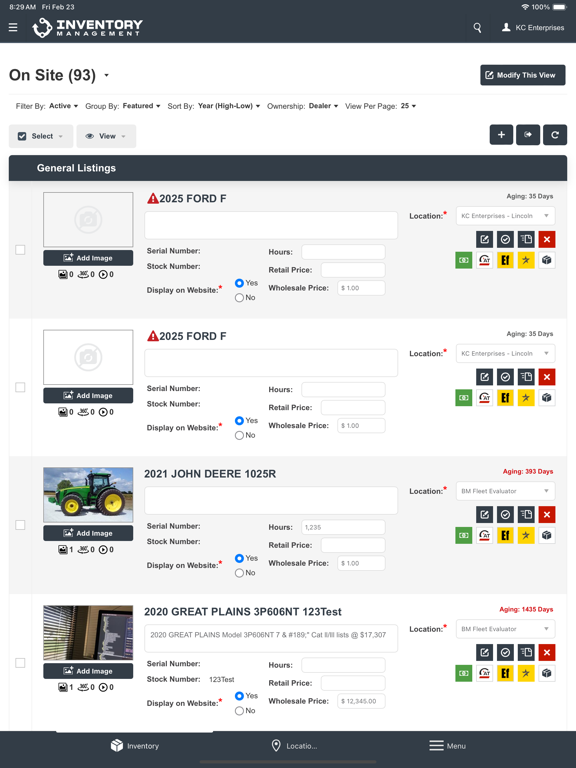Change Sort By Year (High-Low) dropdown
This screenshot has height=768, width=576.
pyautogui.click(x=229, y=106)
